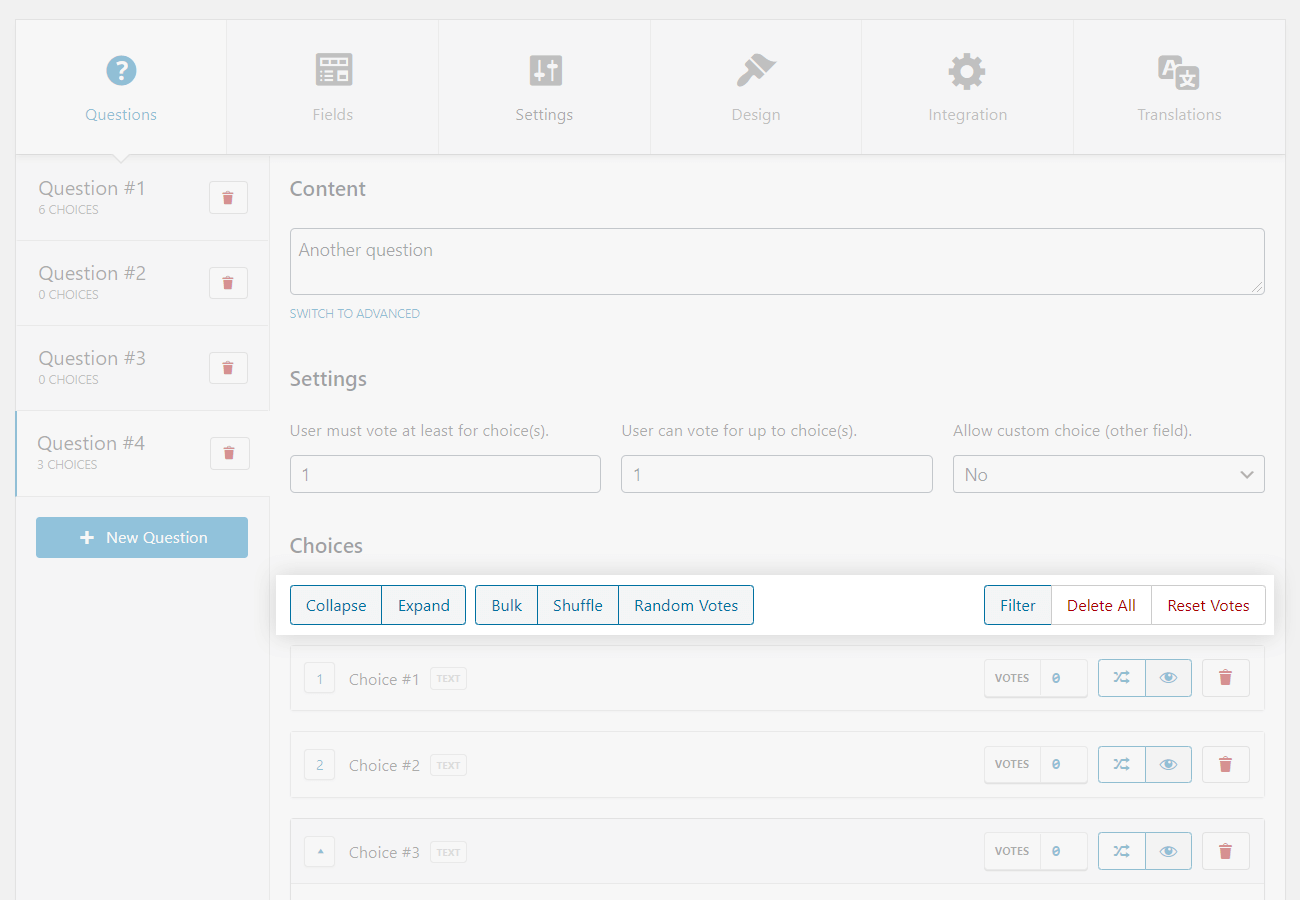Click the TEXT badge on Choice #1

tap(449, 679)
